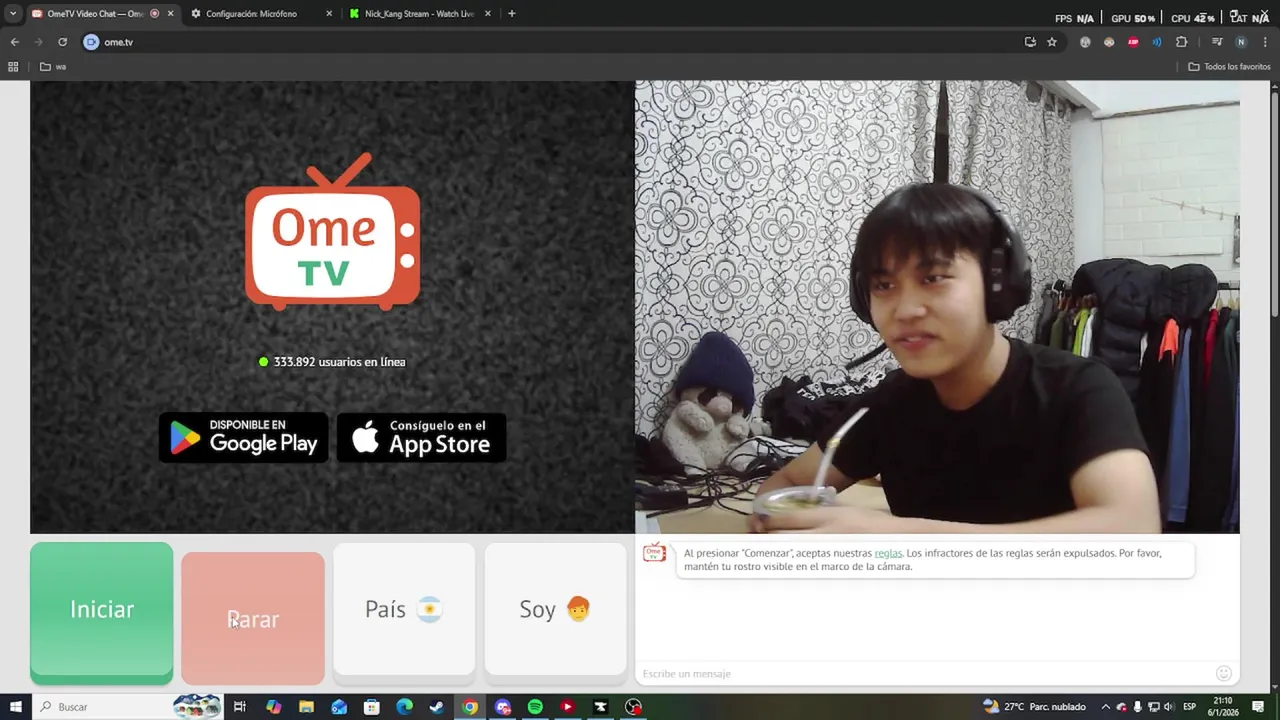Open the Windows Start menu

(16, 707)
